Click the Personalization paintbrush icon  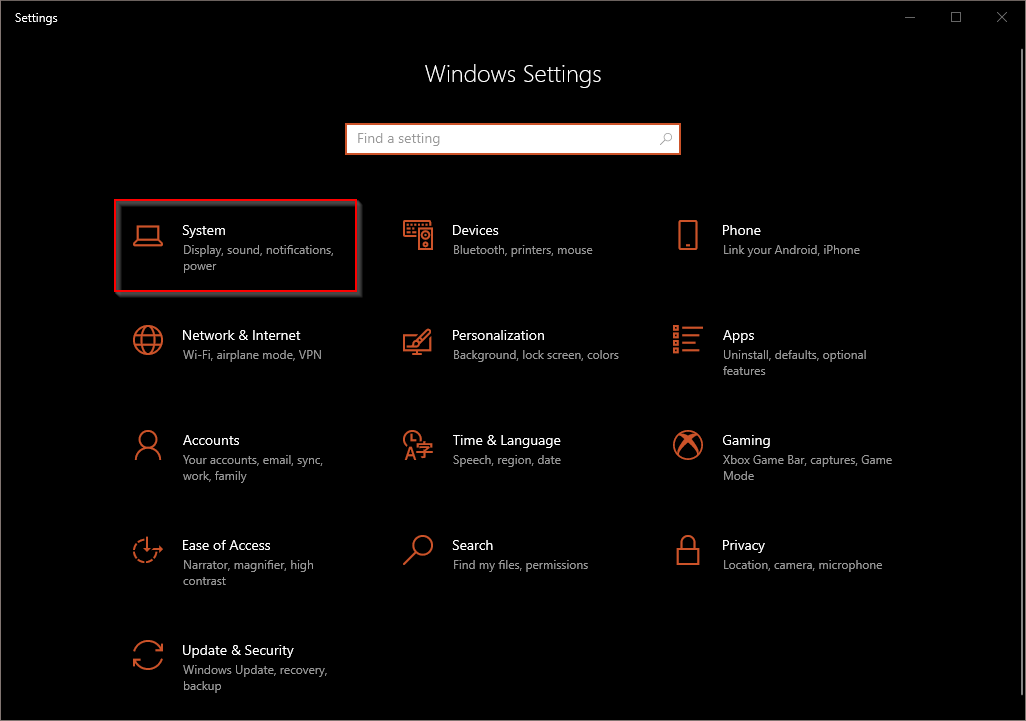418,340
